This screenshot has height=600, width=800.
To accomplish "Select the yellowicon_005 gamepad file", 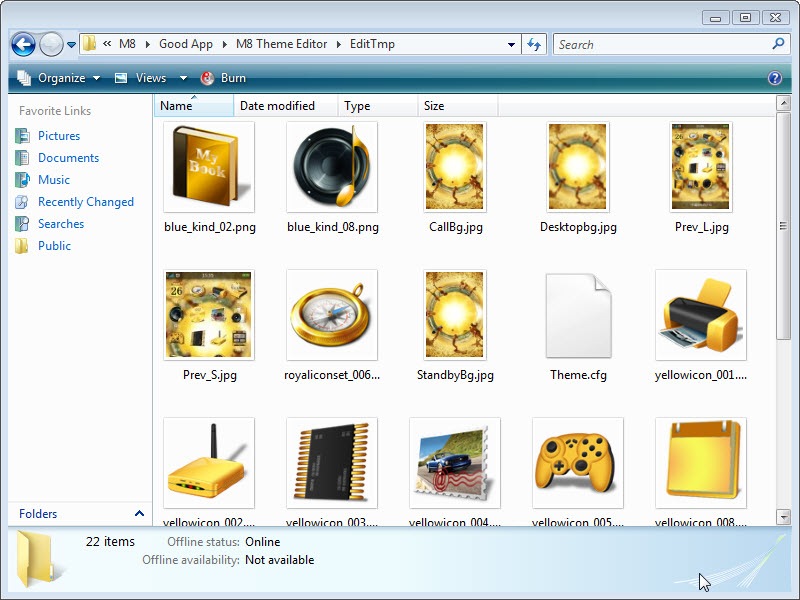I will pyautogui.click(x=578, y=463).
